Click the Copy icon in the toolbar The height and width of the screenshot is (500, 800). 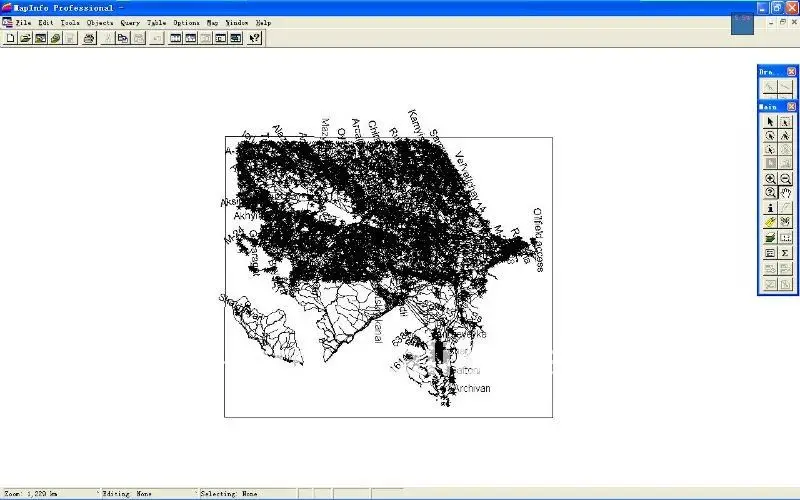(123, 38)
